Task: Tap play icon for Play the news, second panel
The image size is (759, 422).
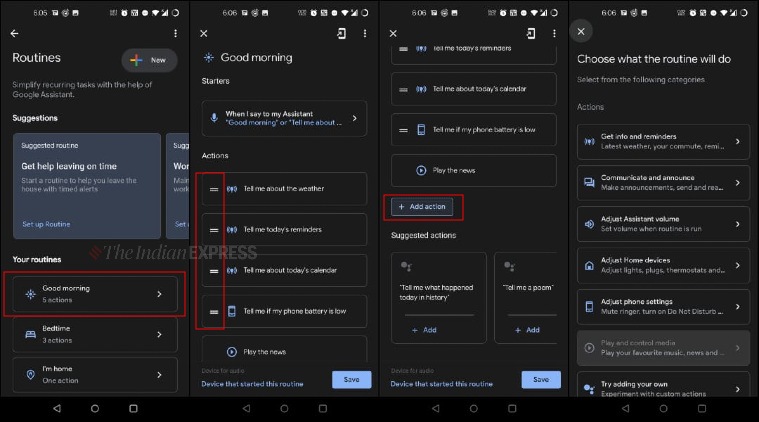Action: [x=232, y=352]
